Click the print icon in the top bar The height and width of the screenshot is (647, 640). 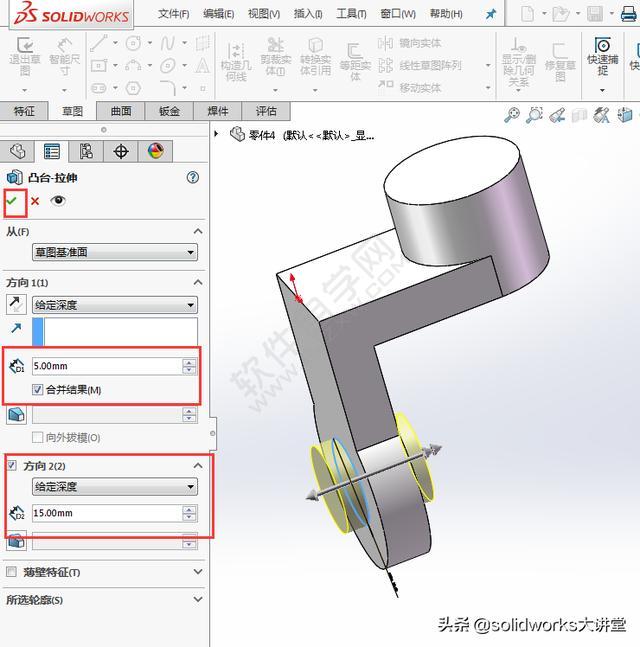tap(628, 14)
